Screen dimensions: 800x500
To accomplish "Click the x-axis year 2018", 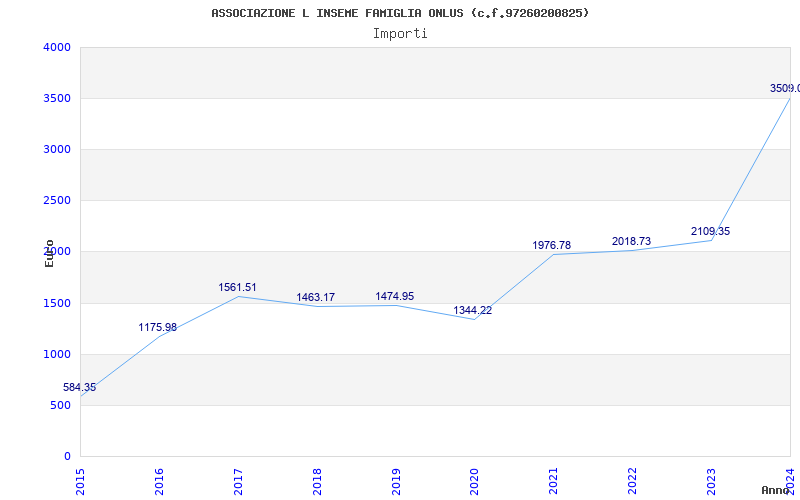I will [317, 481].
